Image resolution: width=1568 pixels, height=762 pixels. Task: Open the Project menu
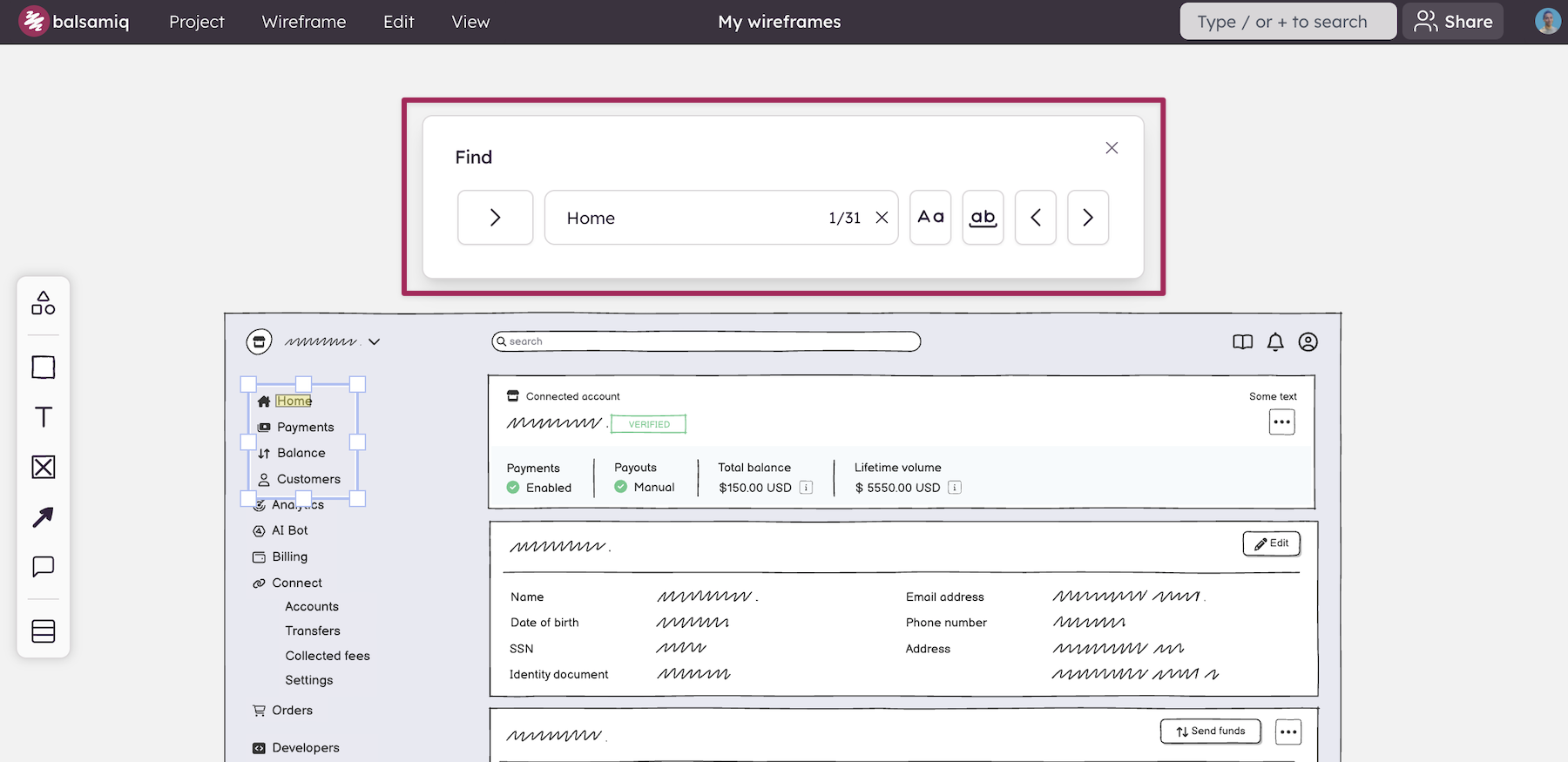tap(197, 22)
